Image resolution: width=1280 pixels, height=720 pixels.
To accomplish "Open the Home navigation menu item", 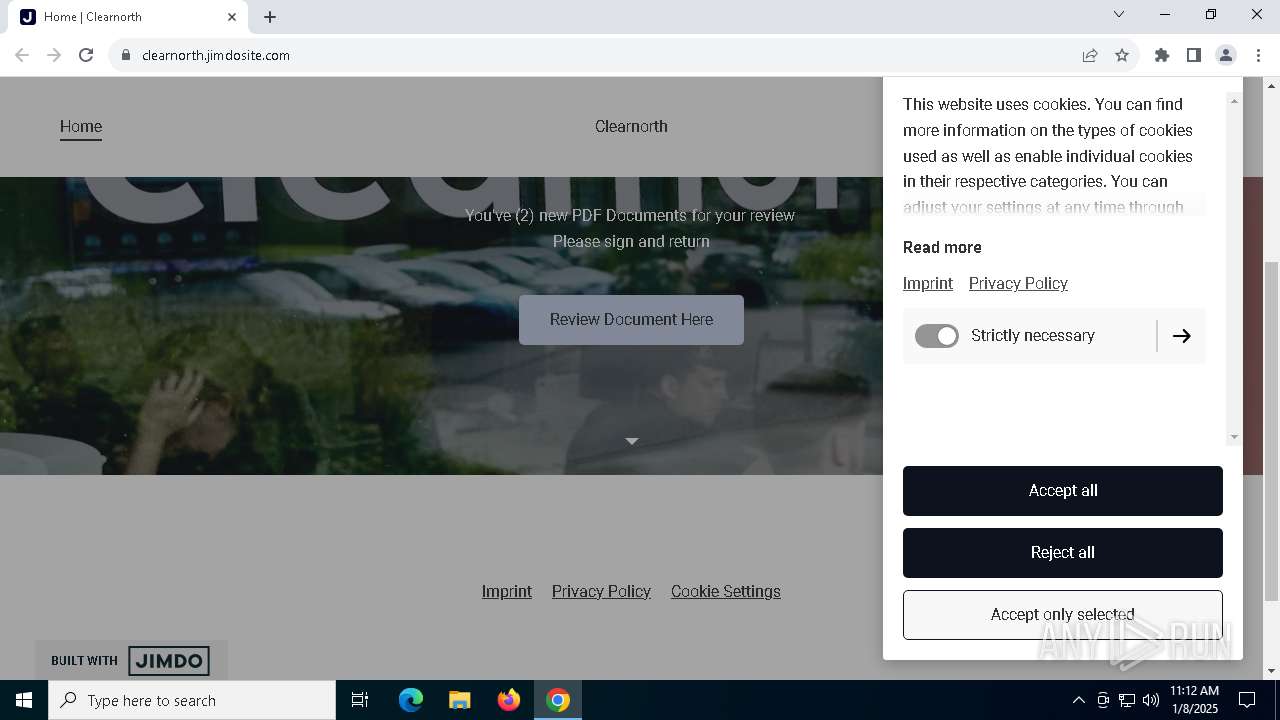I will click(81, 126).
